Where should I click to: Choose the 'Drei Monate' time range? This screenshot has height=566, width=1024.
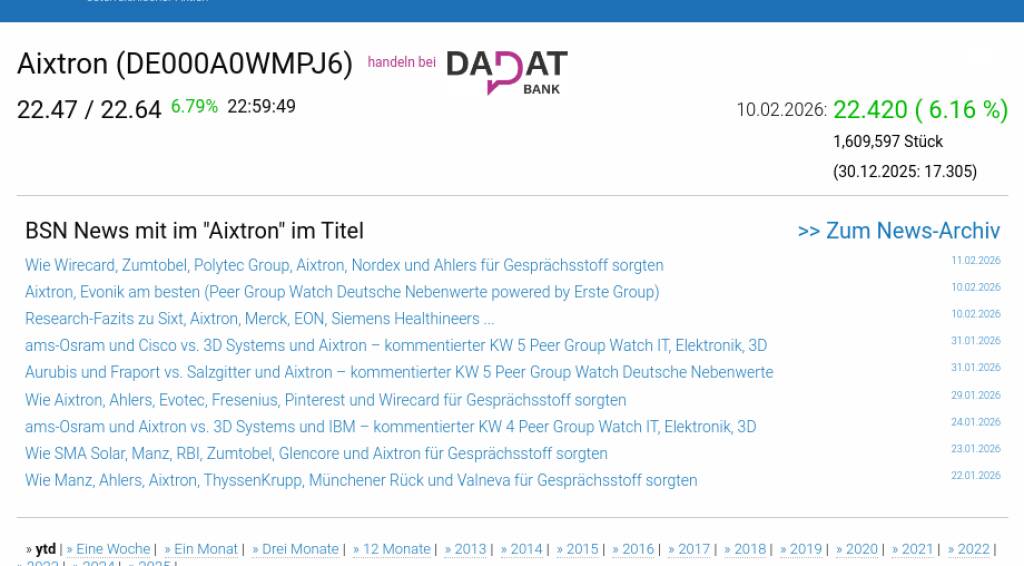pyautogui.click(x=299, y=549)
